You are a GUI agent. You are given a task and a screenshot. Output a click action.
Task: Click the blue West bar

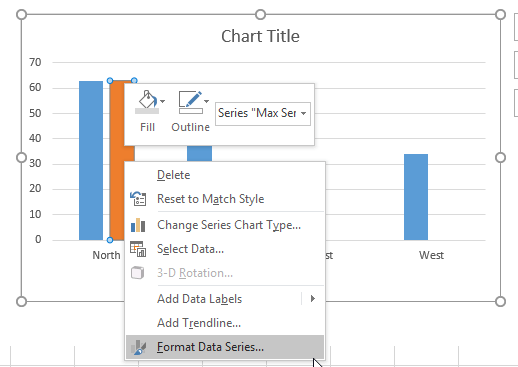coord(416,197)
